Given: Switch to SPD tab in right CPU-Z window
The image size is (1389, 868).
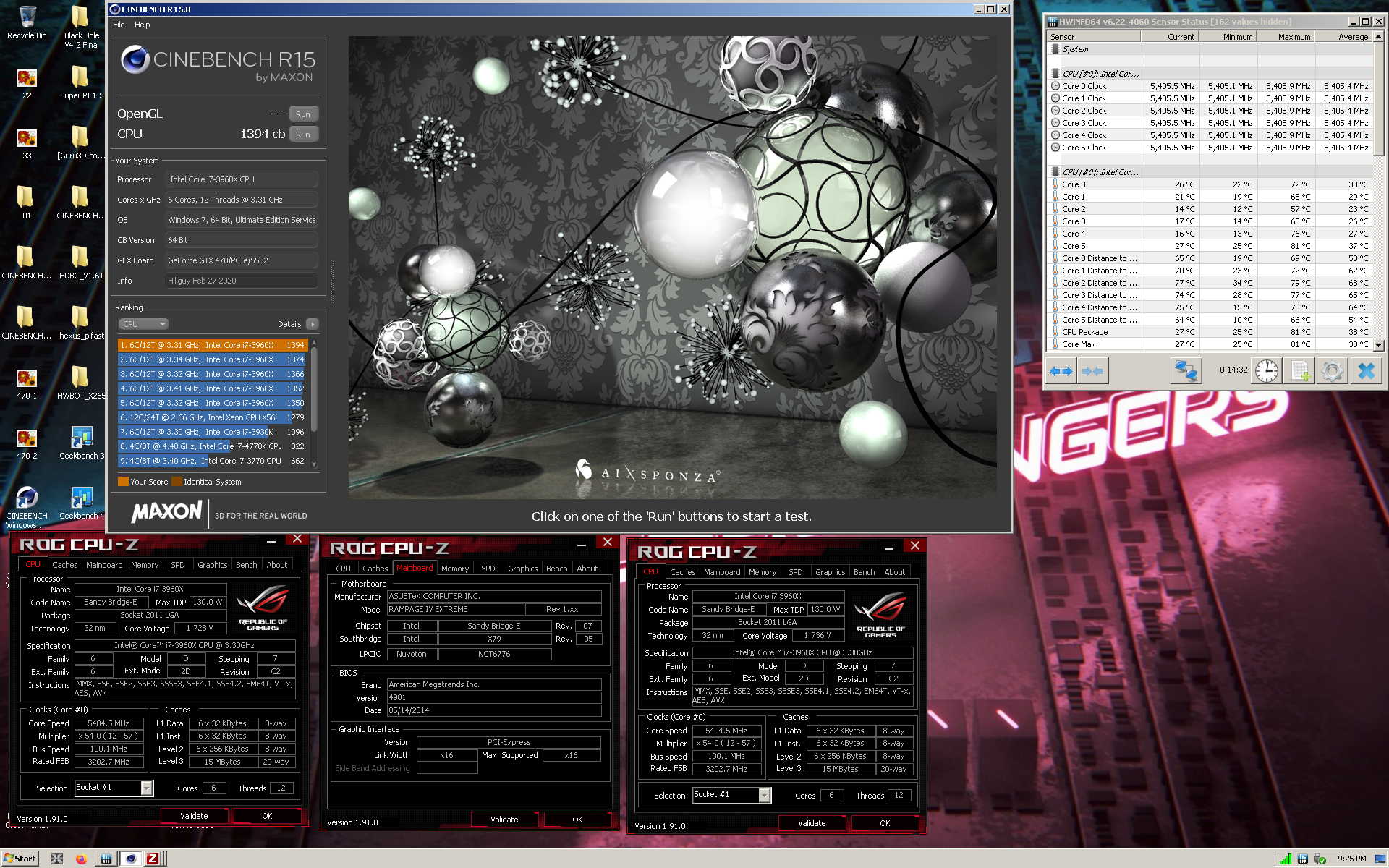Looking at the screenshot, I should pos(796,572).
